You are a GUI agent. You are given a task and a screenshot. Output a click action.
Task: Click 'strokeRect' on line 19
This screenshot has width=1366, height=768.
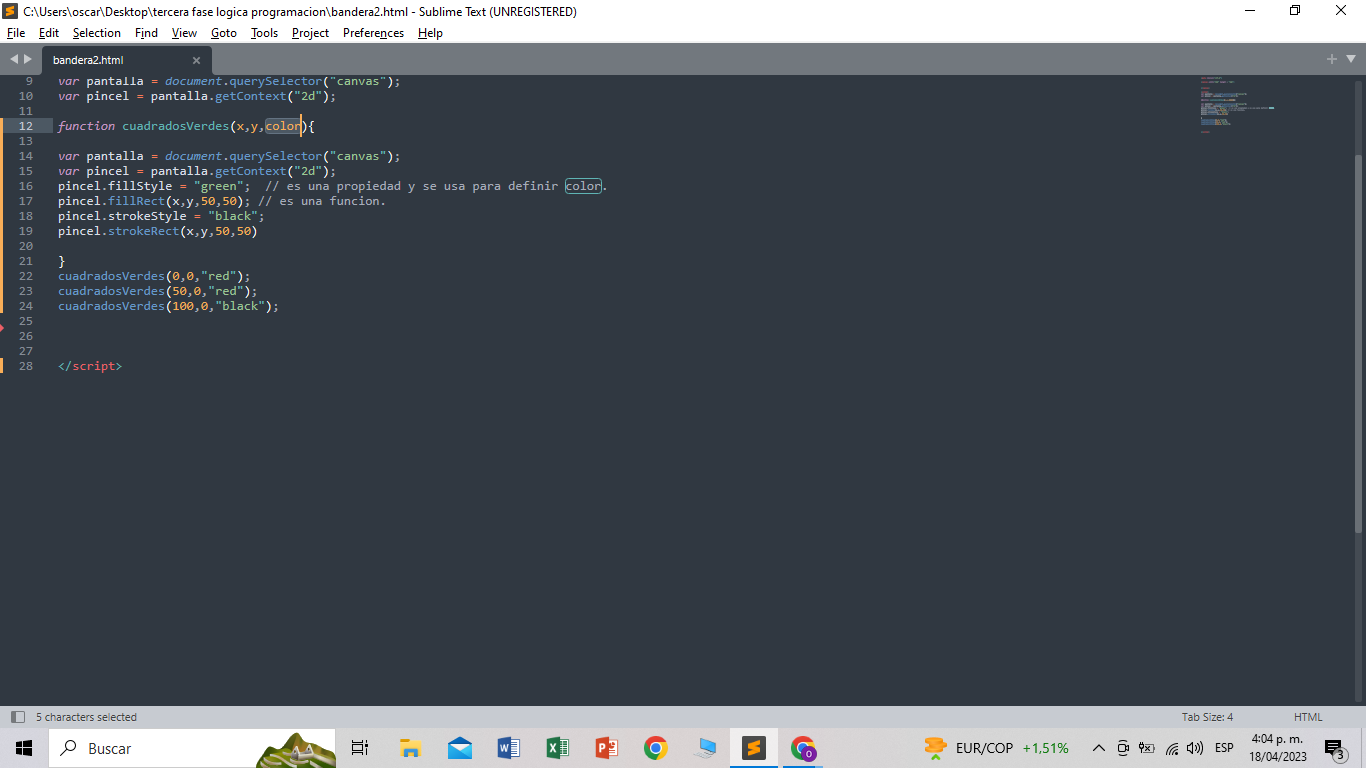point(144,231)
